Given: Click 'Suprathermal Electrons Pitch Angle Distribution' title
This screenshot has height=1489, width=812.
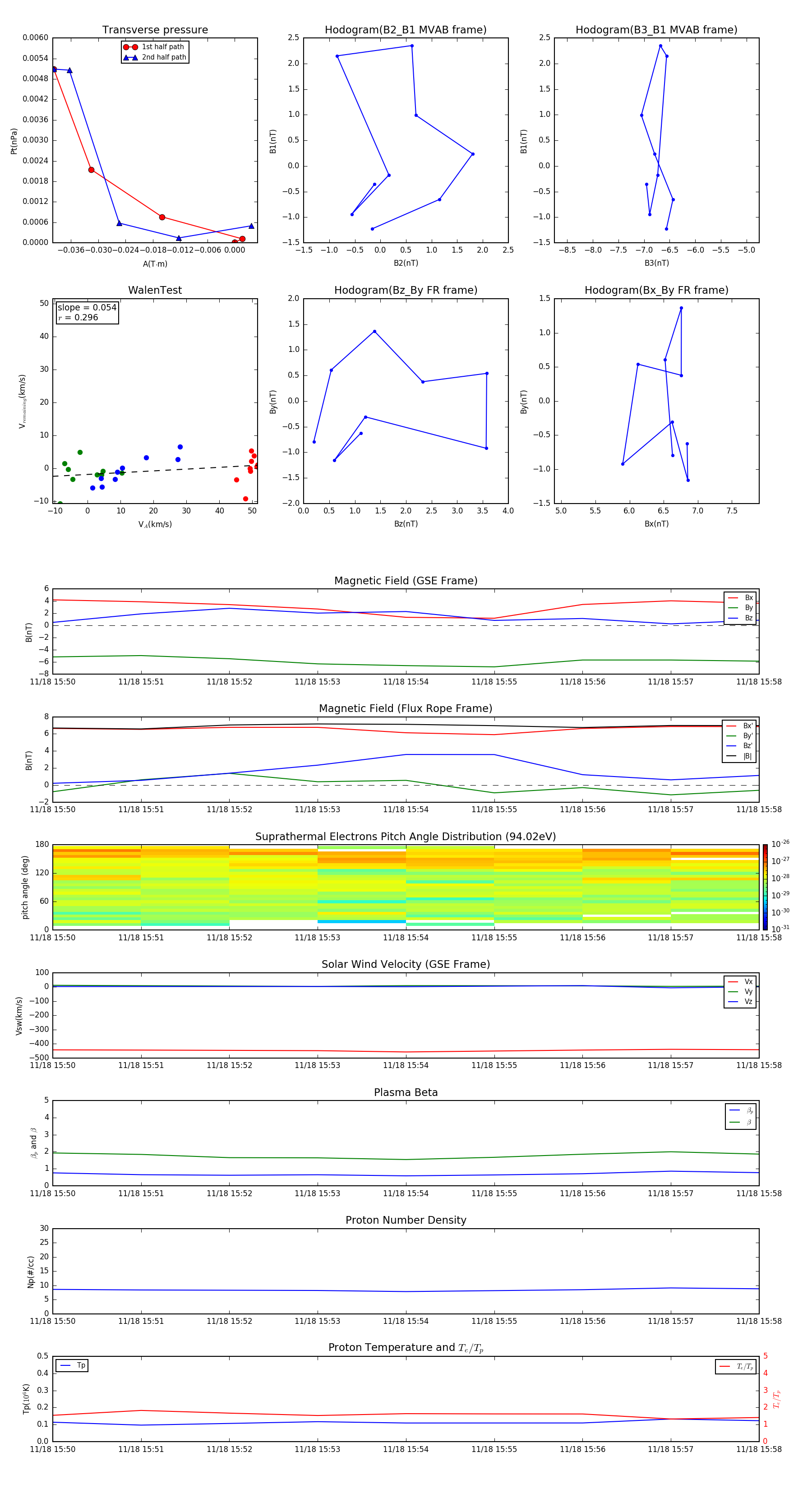Looking at the screenshot, I should 406,837.
